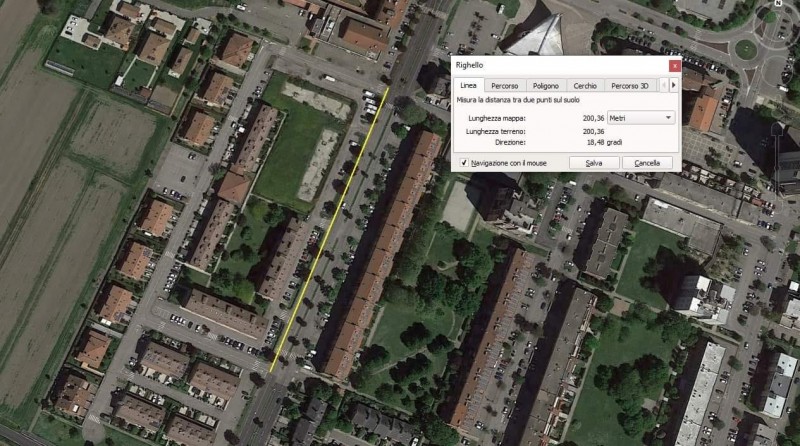Viewport: 800px width, 446px height.
Task: Toggle Navigazione con il mouse checkbox
Action: pos(464,163)
